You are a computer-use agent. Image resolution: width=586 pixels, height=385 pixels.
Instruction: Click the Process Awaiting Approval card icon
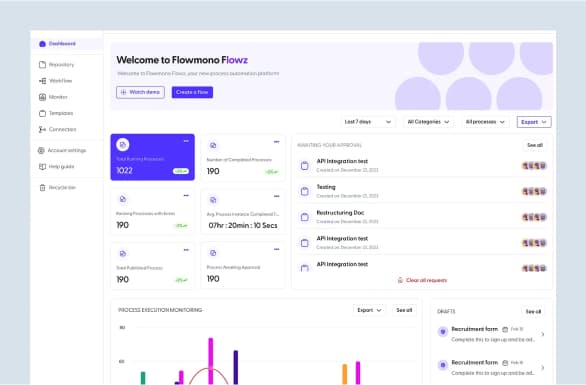click(213, 253)
